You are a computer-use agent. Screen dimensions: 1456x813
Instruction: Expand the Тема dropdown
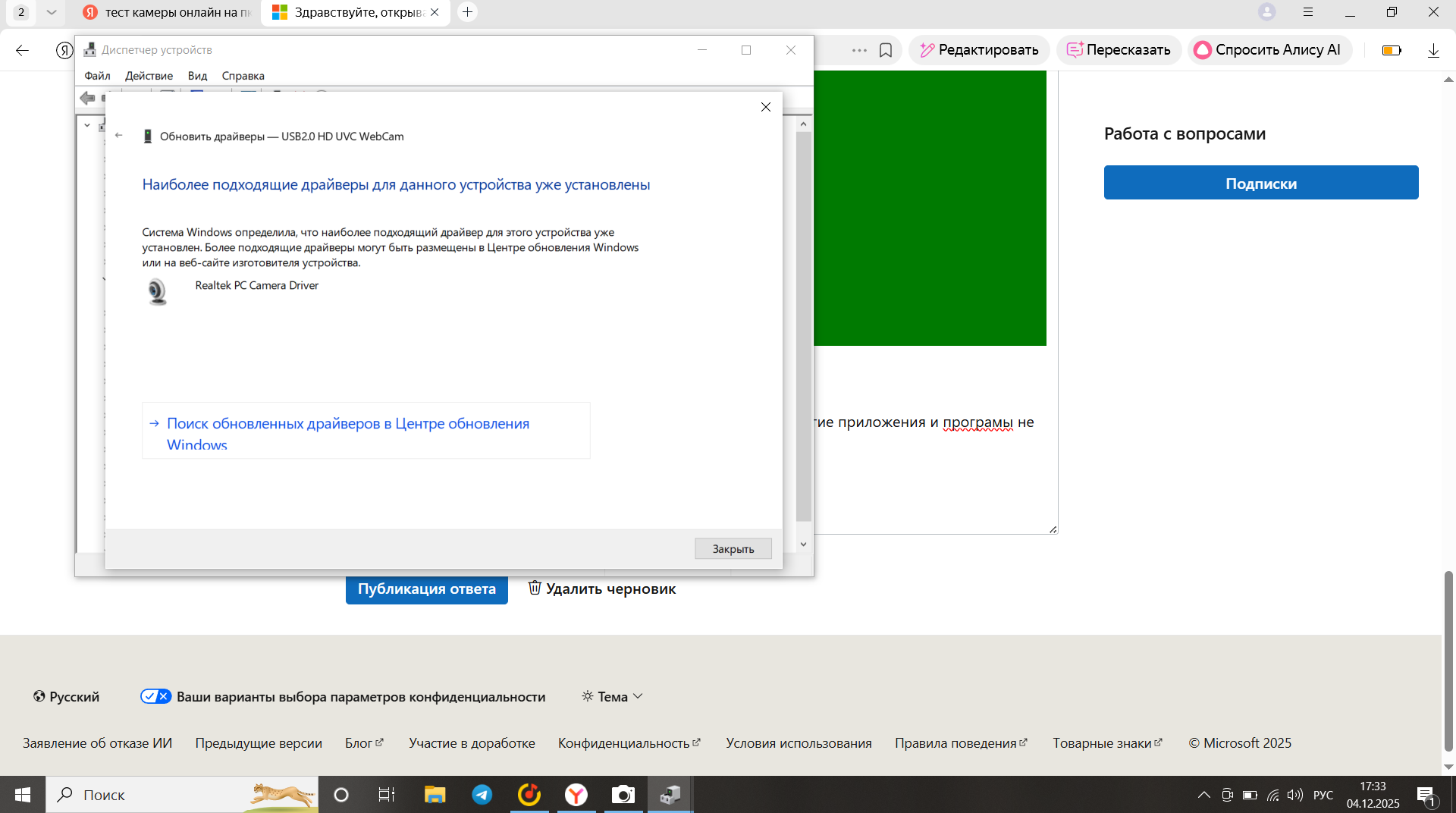coord(612,697)
